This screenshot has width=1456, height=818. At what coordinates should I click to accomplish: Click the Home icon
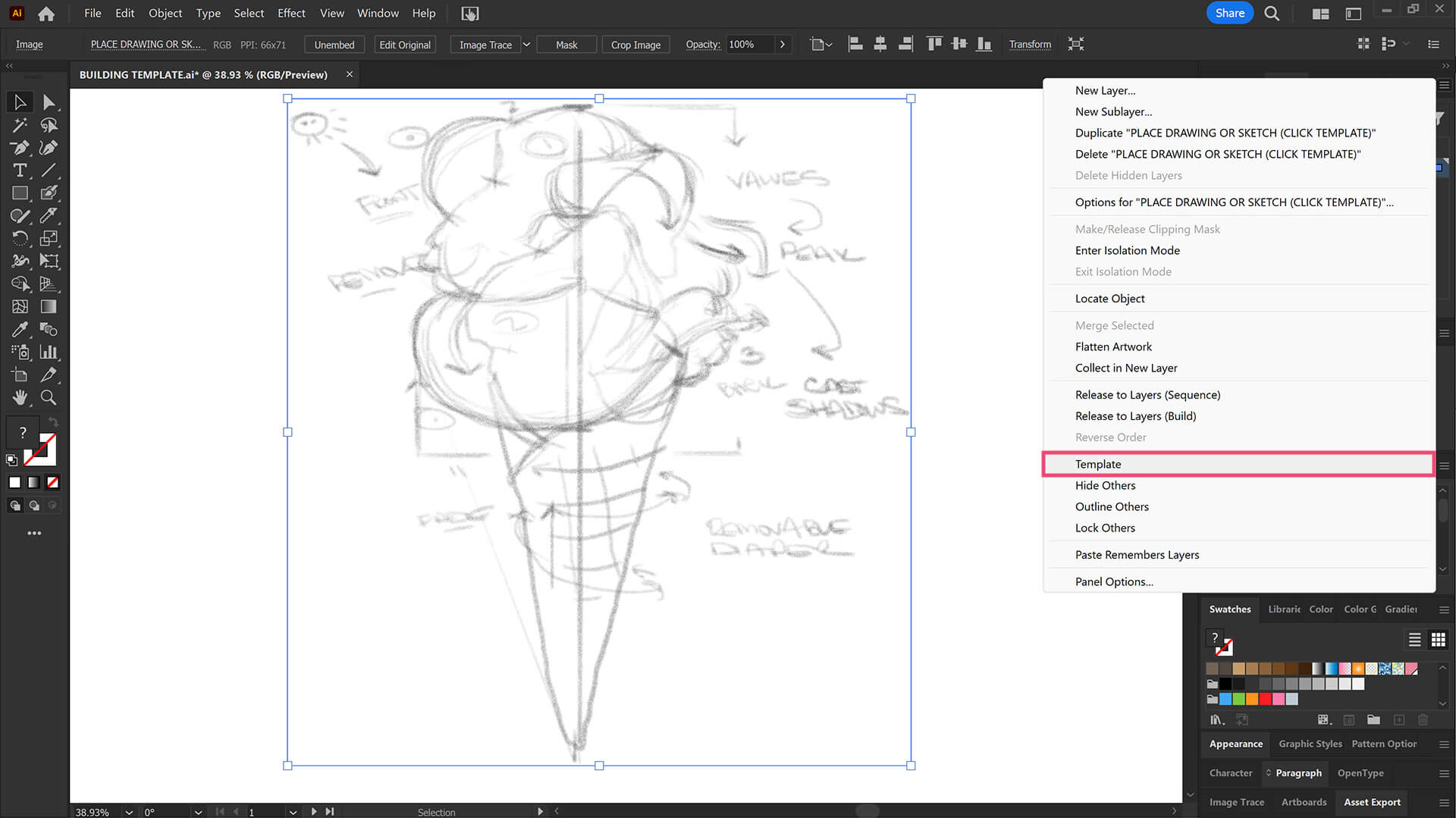tap(46, 14)
